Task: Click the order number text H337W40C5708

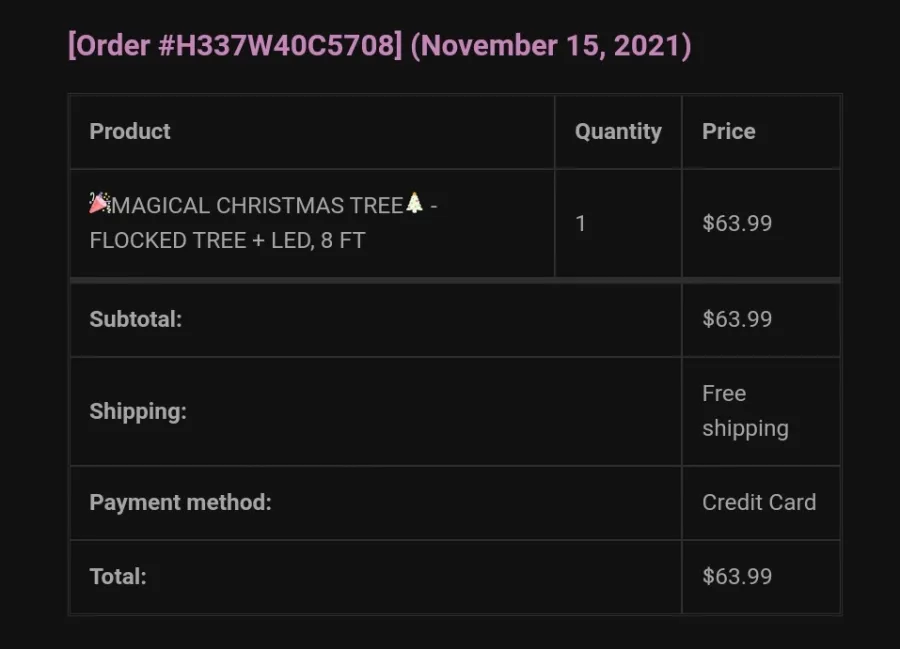Action: click(x=285, y=45)
